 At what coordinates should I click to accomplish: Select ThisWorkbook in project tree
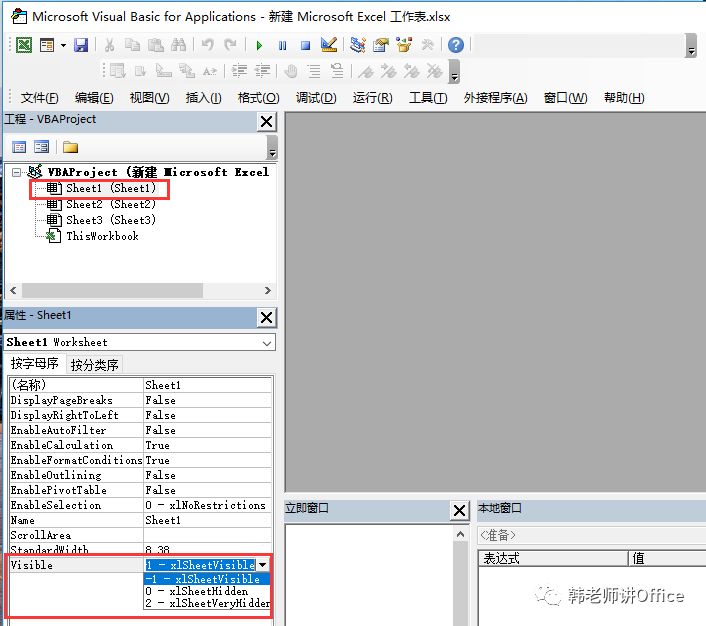pyautogui.click(x=102, y=236)
